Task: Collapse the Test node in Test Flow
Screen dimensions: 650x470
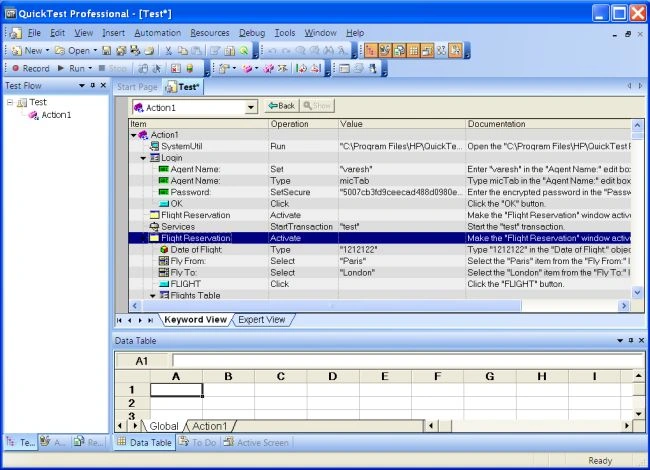Action: pyautogui.click(x=10, y=102)
